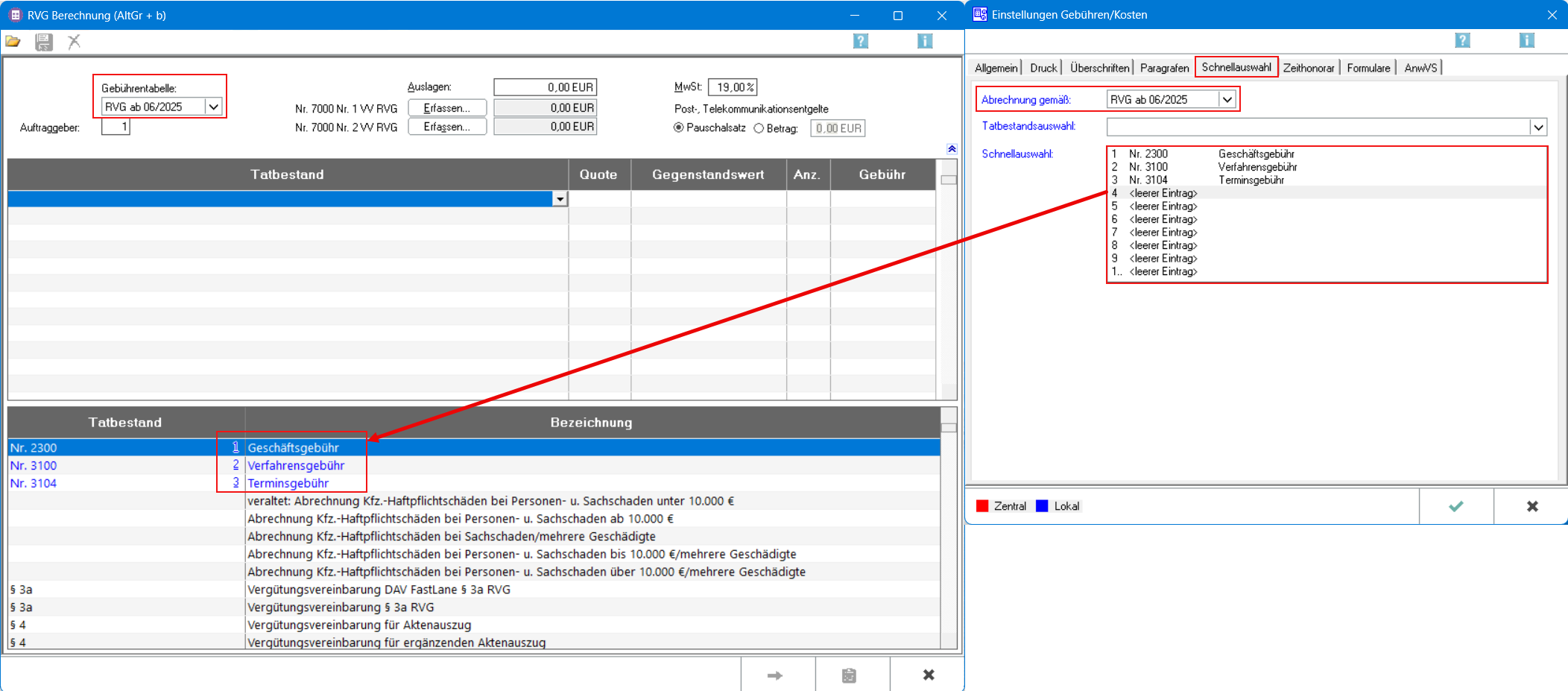Select the Betrag radio button

point(759,128)
